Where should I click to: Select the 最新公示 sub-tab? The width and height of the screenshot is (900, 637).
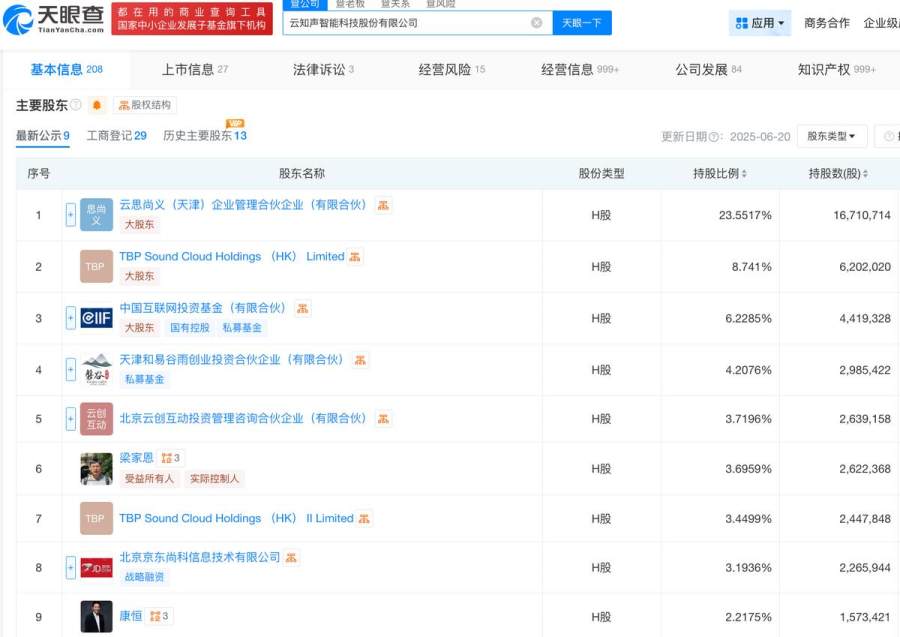click(x=42, y=136)
